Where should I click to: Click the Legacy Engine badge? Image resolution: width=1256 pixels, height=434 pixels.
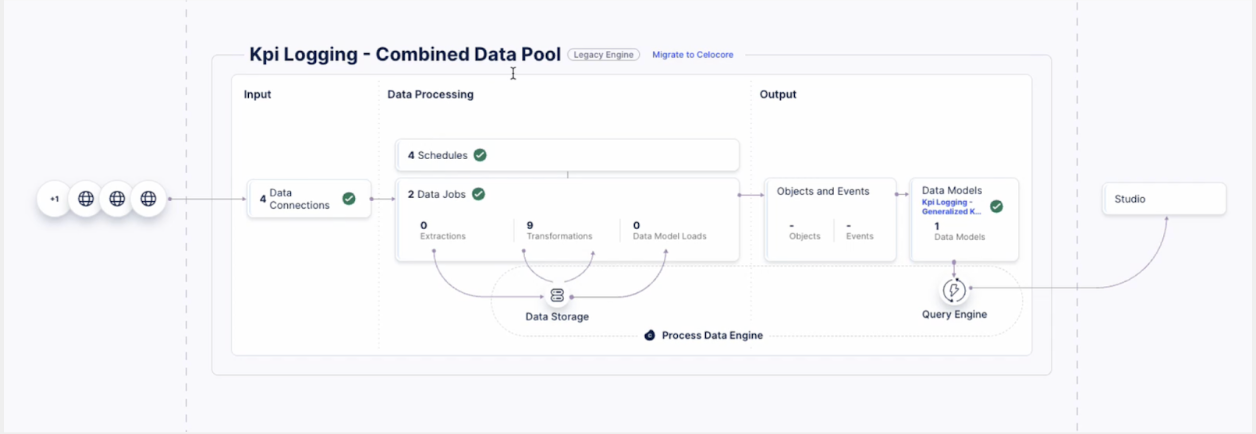click(603, 55)
